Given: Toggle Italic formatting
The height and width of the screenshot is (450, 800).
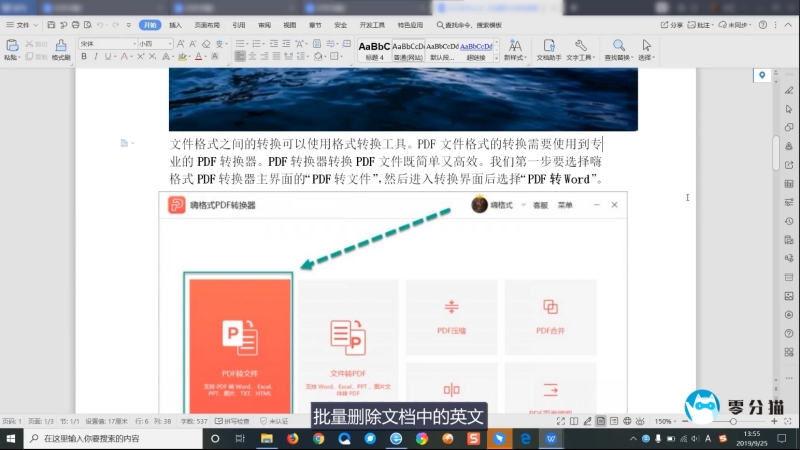Looking at the screenshot, I should (x=97, y=57).
